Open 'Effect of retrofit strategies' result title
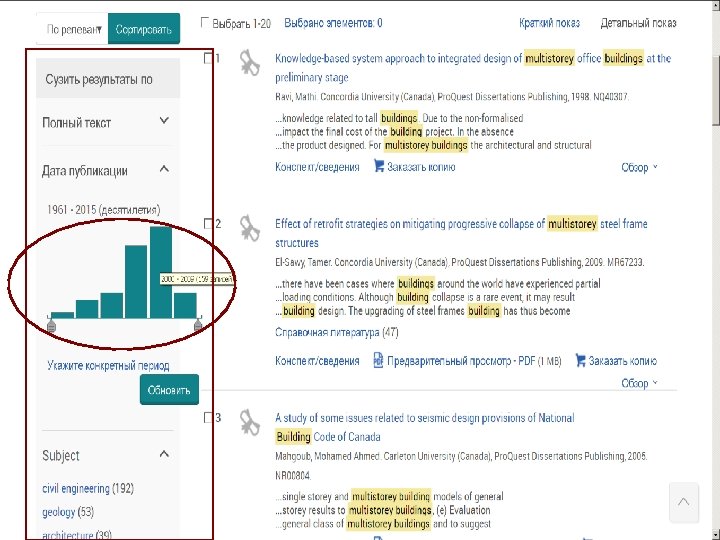The image size is (720, 540). [x=461, y=233]
